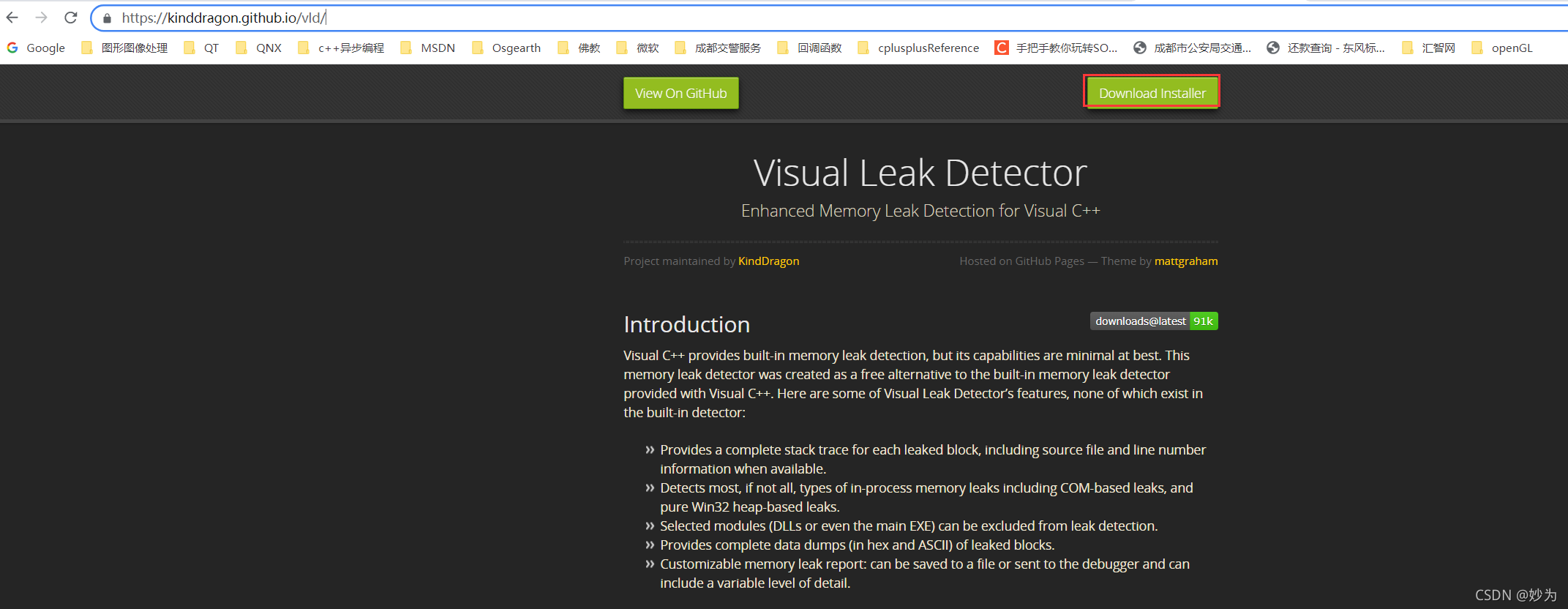Open the mattgraham theme author link
The image size is (1568, 609).
1186,261
